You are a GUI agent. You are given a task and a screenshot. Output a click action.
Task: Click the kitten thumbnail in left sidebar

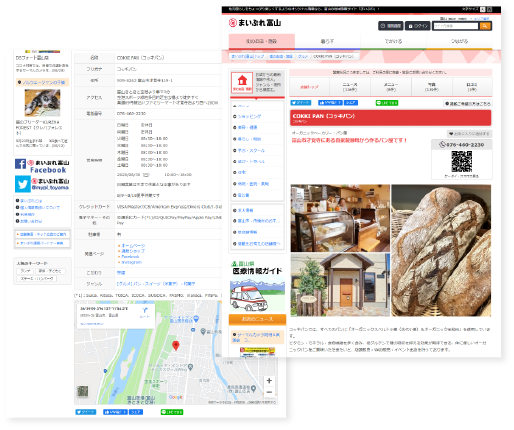click(42, 103)
